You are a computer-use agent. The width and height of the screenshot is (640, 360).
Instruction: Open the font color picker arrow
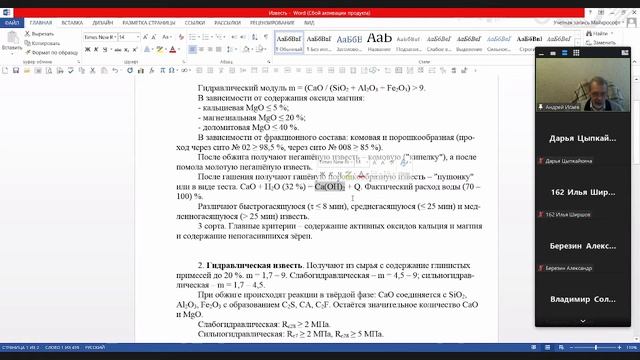pos(179,49)
